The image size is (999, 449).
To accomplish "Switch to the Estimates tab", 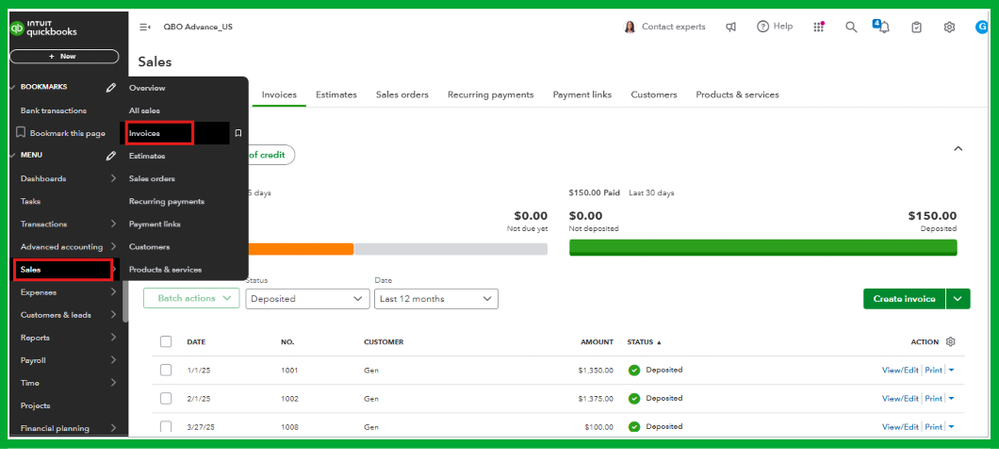I will pos(336,94).
